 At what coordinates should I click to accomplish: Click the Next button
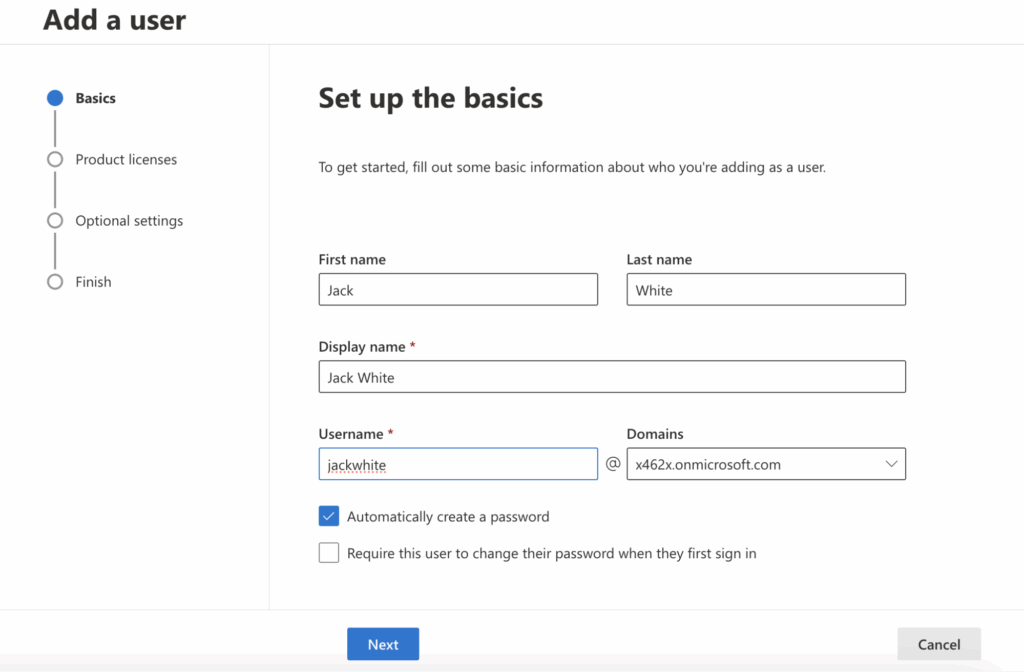click(x=383, y=644)
